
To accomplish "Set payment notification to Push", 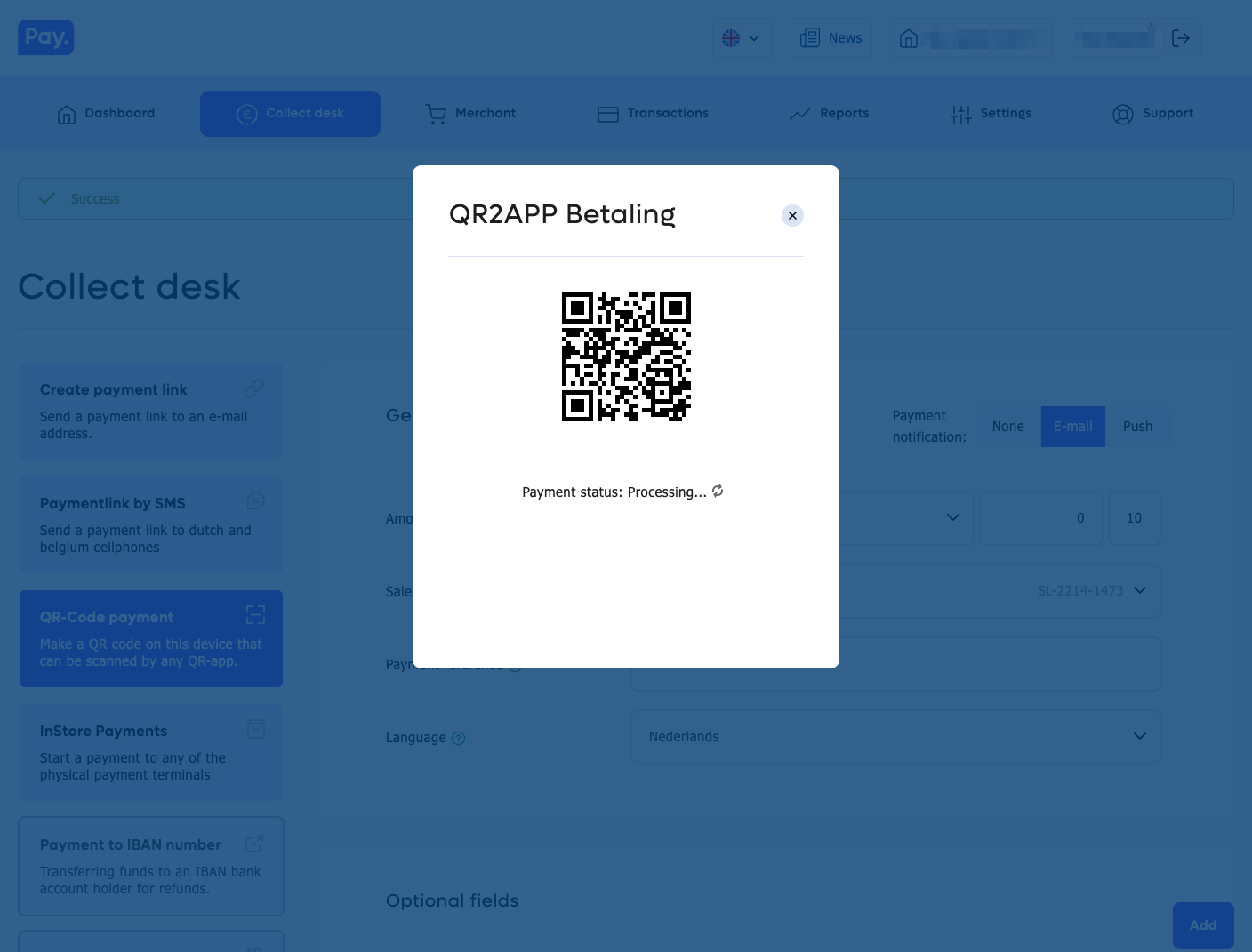I will [1137, 427].
